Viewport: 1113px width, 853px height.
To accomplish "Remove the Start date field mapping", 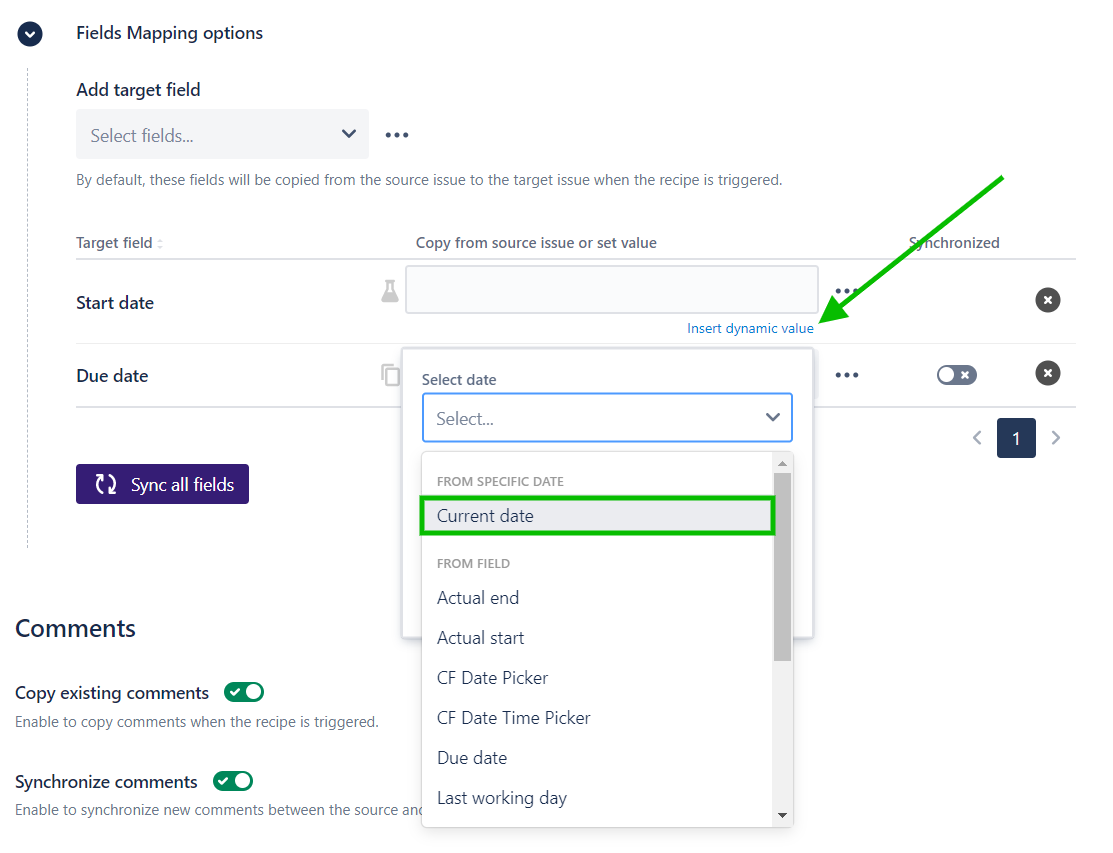I will pos(1047,300).
